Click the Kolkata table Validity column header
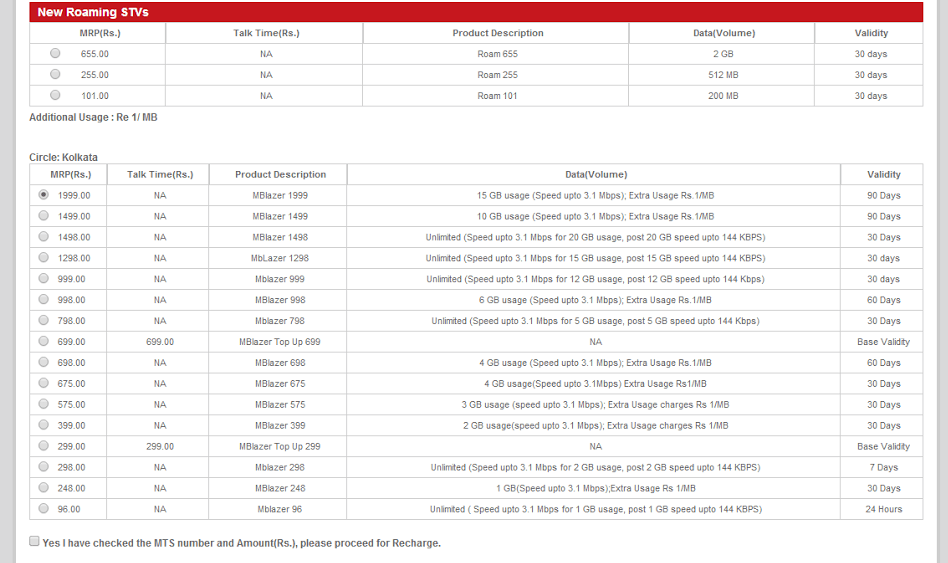Viewport: 948px width, 563px height. (883, 174)
